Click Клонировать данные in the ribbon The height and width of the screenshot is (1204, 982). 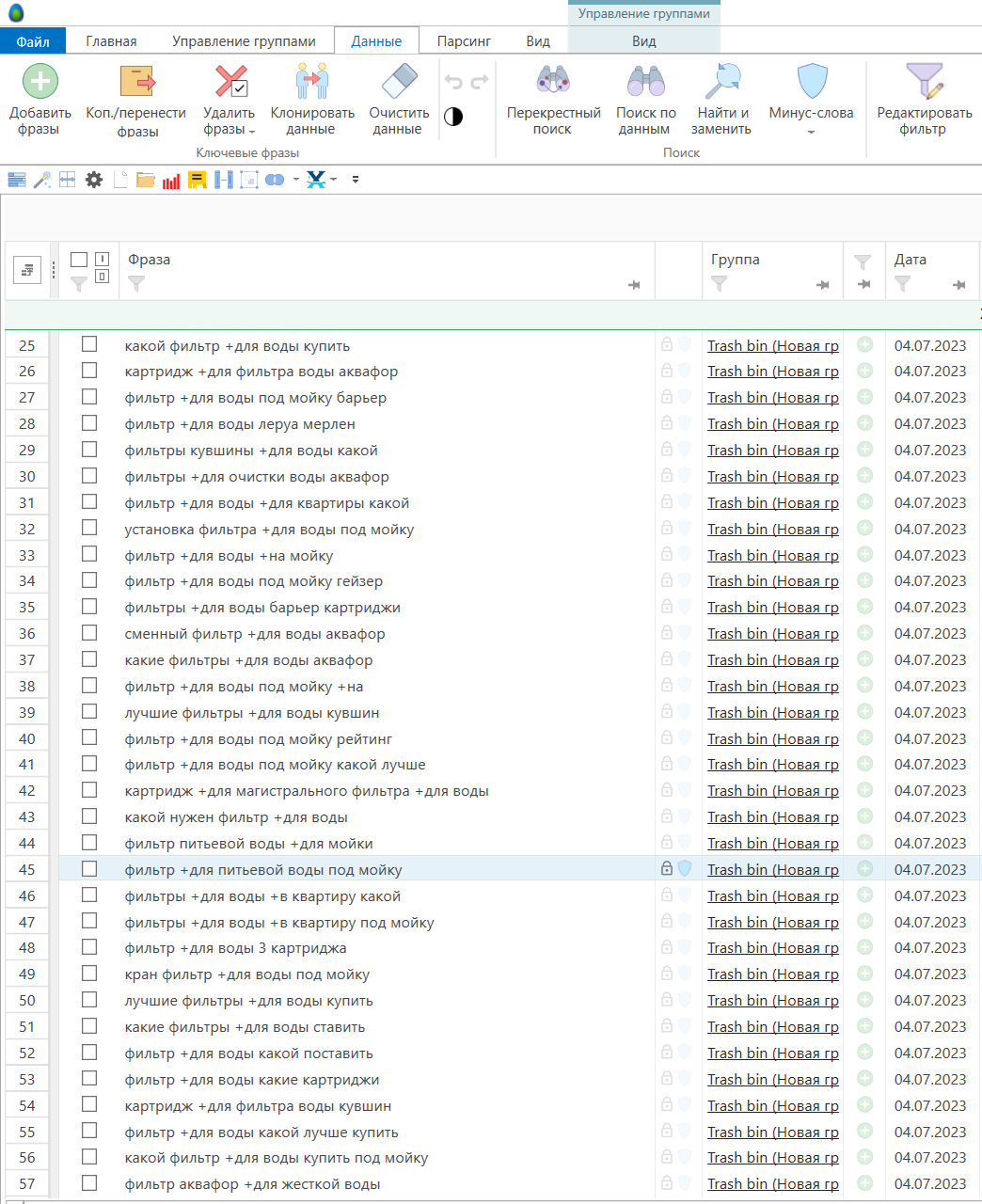[x=312, y=83]
